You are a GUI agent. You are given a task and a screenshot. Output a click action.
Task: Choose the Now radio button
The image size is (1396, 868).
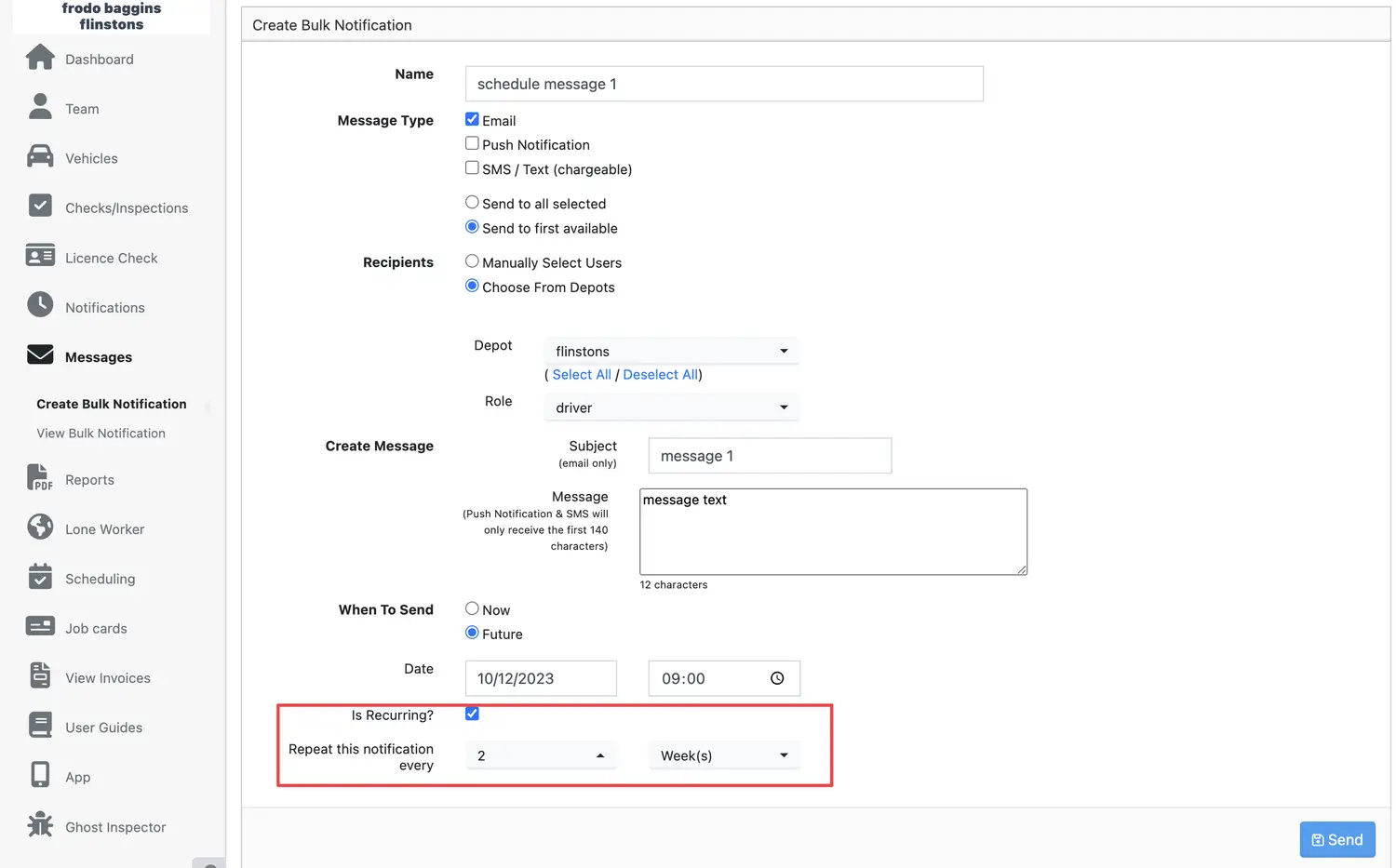[x=472, y=608]
